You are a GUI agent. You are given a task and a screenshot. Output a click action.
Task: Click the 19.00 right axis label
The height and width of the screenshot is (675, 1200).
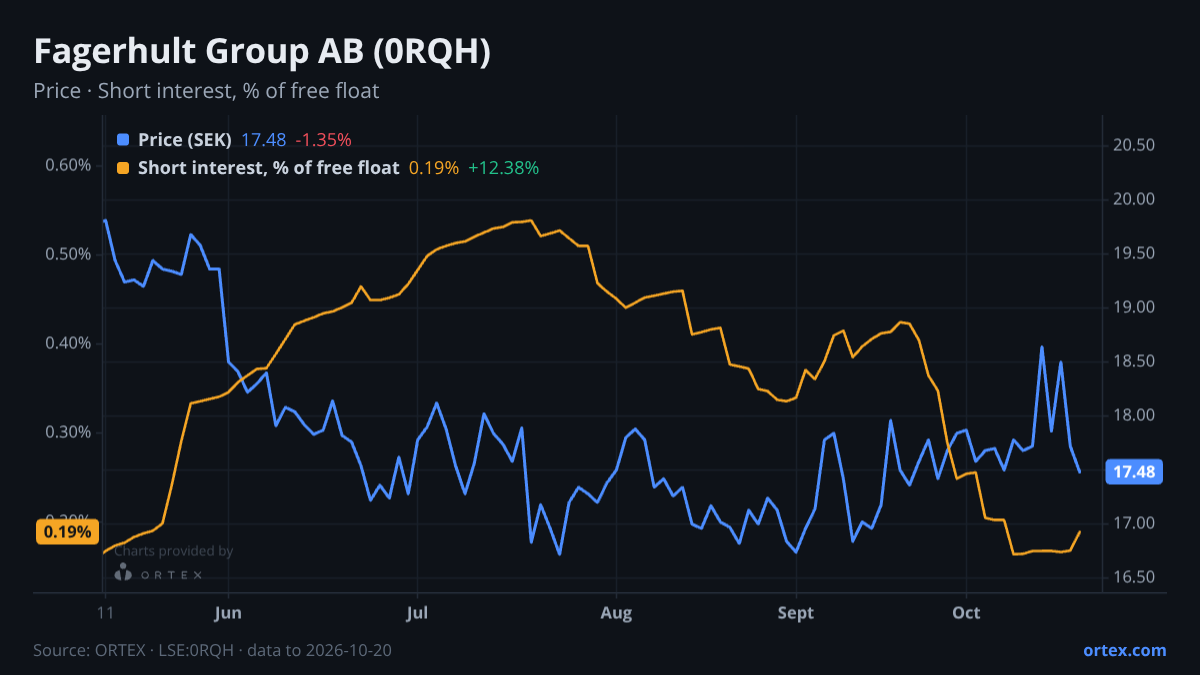[x=1134, y=307]
